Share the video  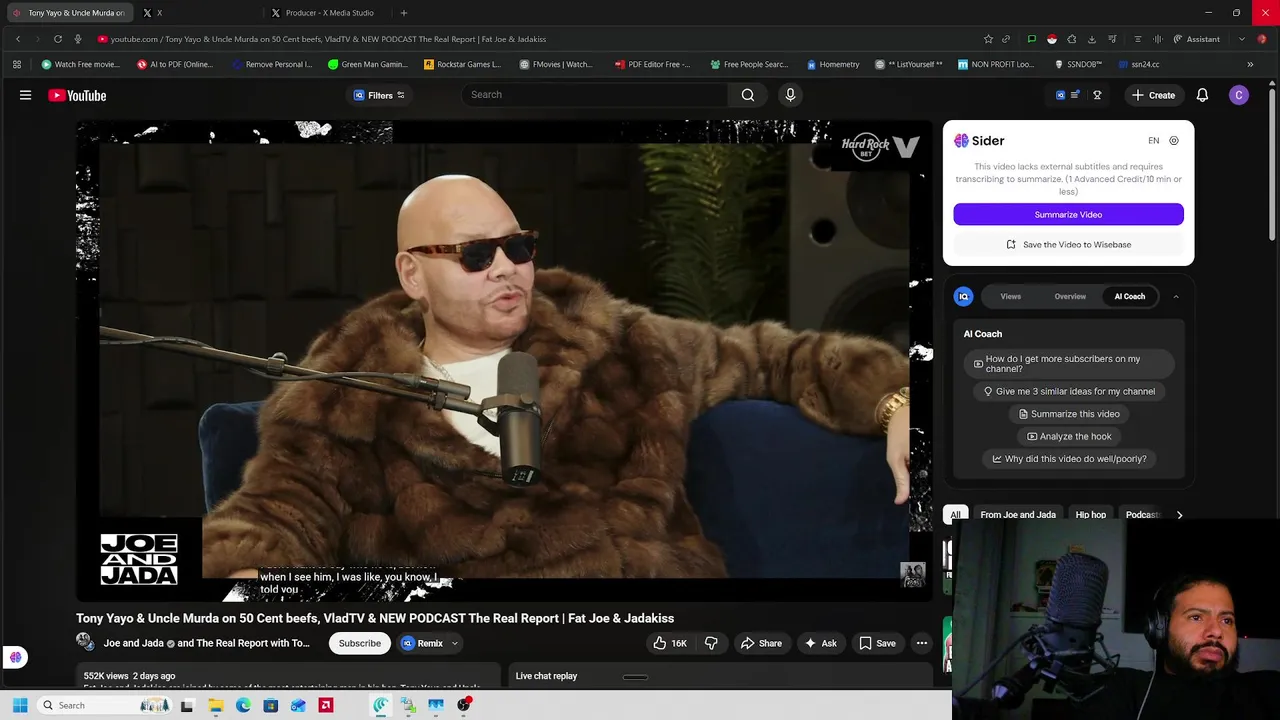[x=760, y=643]
